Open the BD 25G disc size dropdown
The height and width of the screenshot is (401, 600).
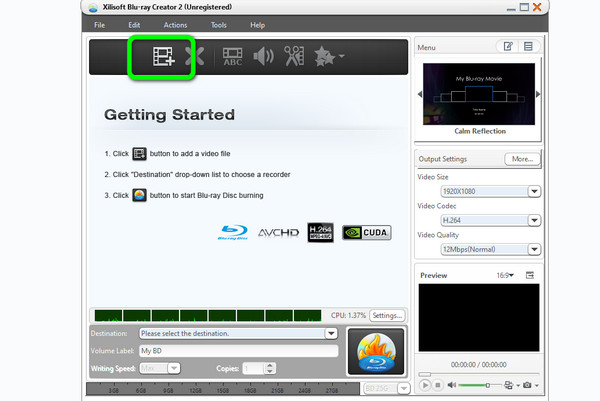click(403, 389)
